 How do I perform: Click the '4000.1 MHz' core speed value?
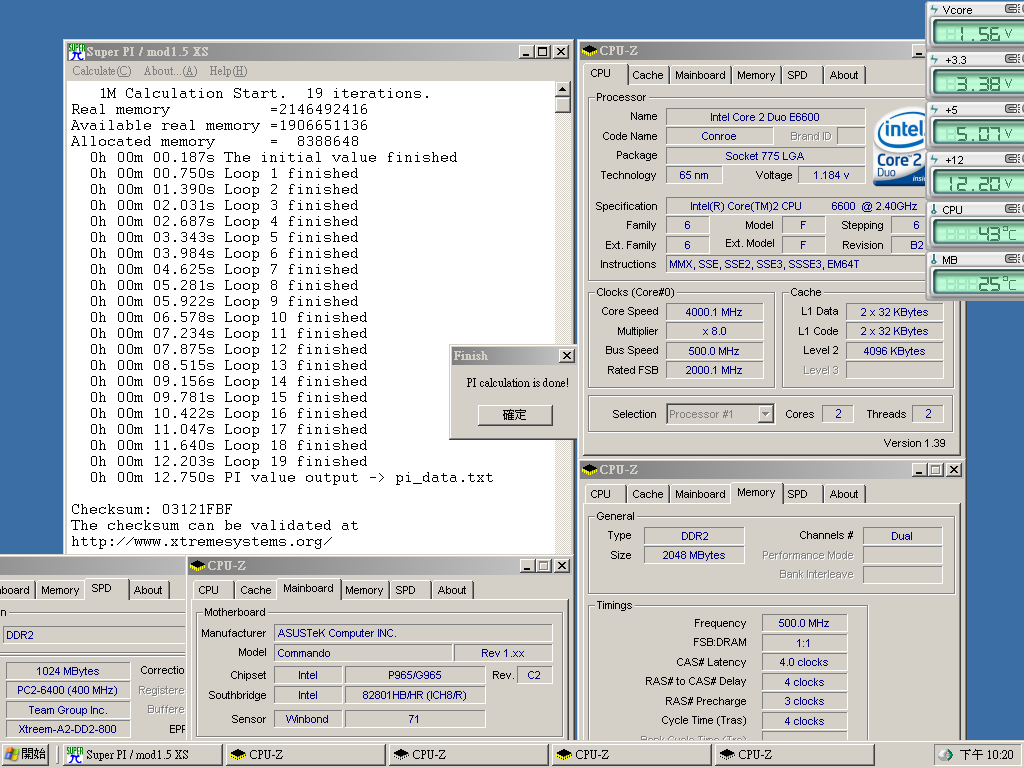coord(714,312)
